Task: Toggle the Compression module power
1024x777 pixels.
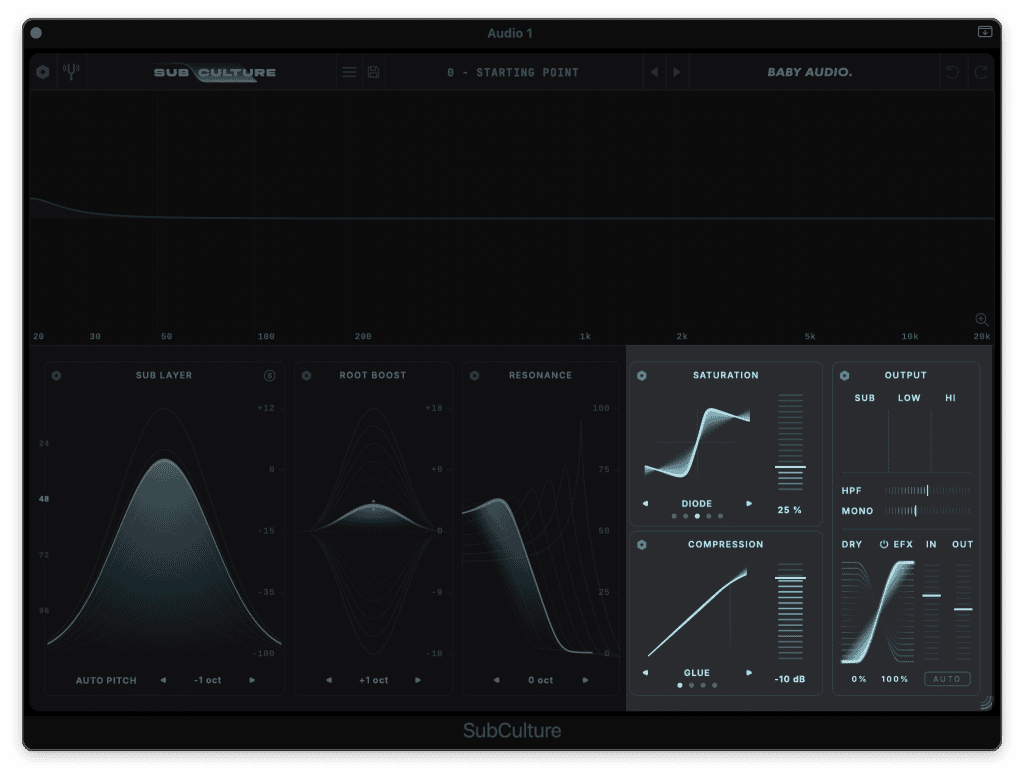Action: [642, 545]
